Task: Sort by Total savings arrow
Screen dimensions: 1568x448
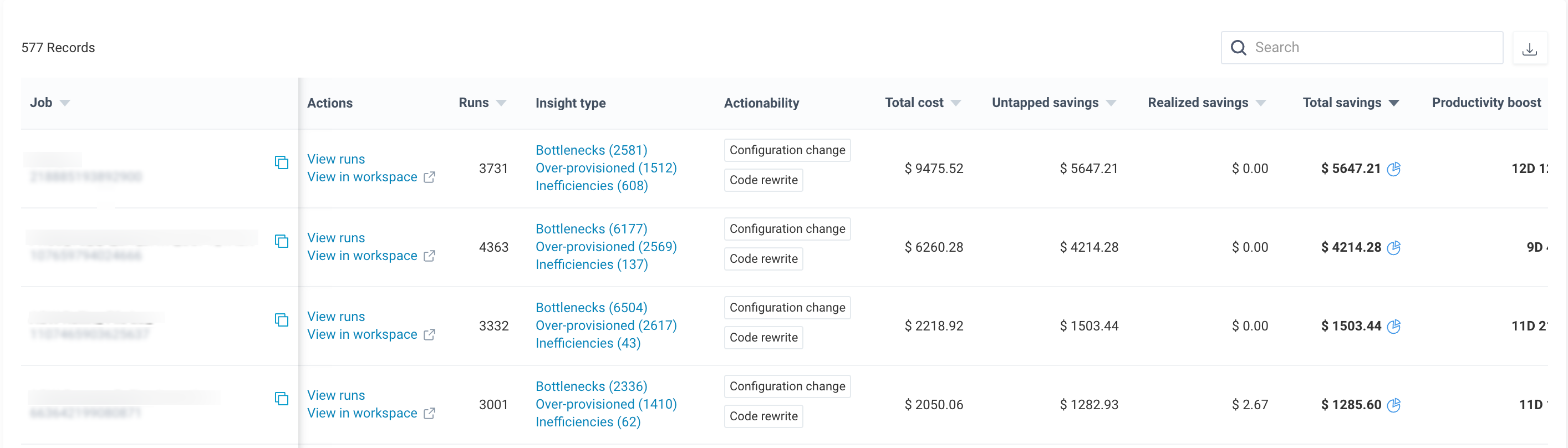Action: 1393,103
